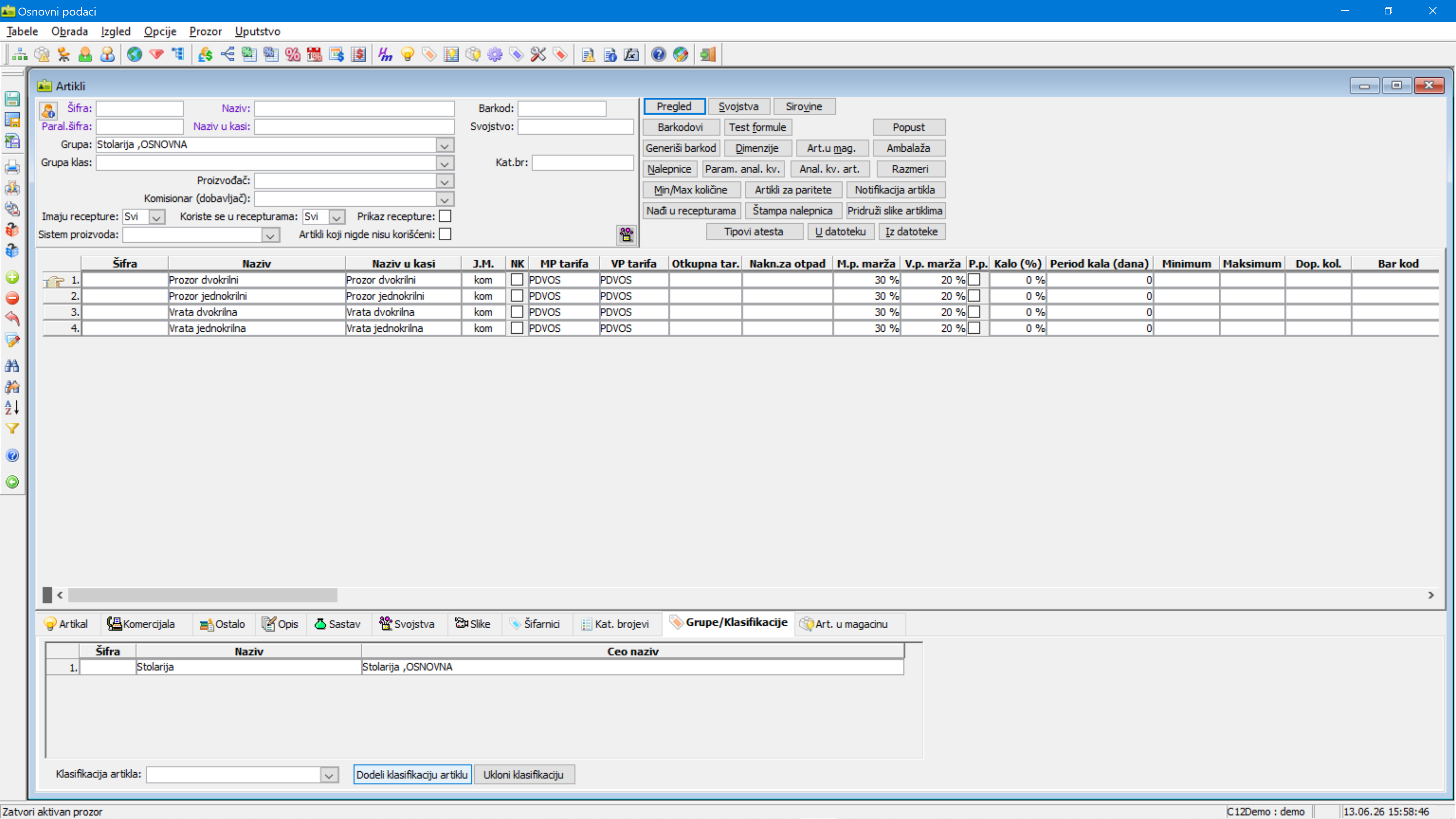
Task: Switch to the Kat. brojevi tab
Action: click(615, 624)
